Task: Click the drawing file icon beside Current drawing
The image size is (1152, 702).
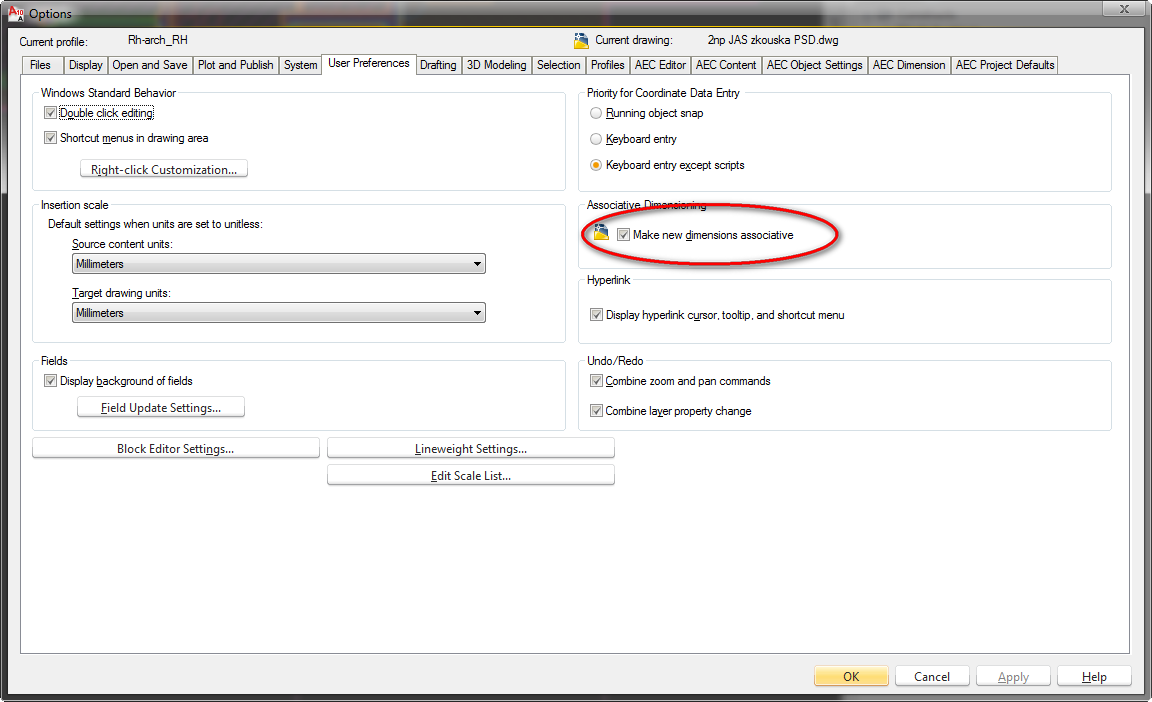Action: pyautogui.click(x=581, y=41)
